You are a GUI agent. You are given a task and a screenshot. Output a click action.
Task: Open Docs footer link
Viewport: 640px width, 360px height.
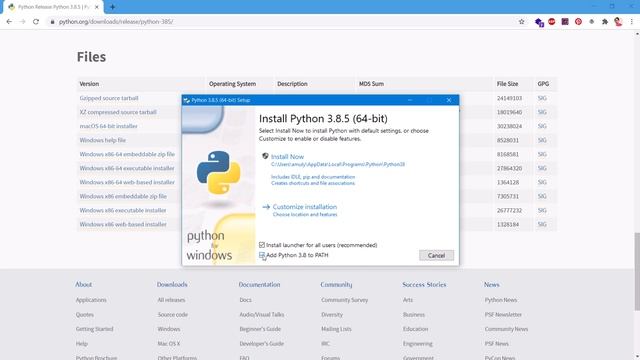click(245, 300)
